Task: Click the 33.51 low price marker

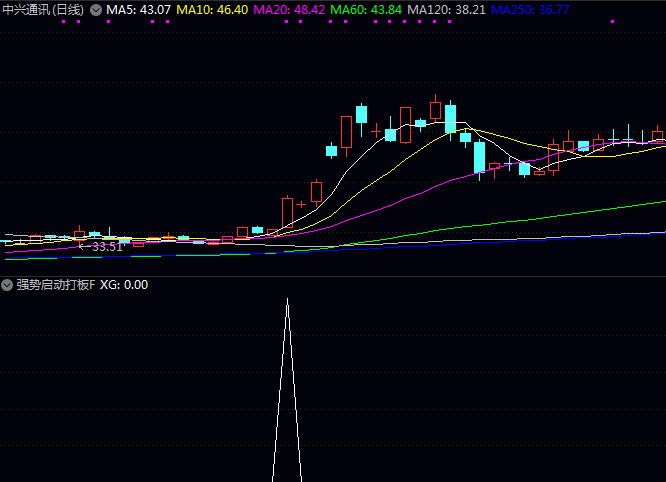Action: [x=106, y=246]
